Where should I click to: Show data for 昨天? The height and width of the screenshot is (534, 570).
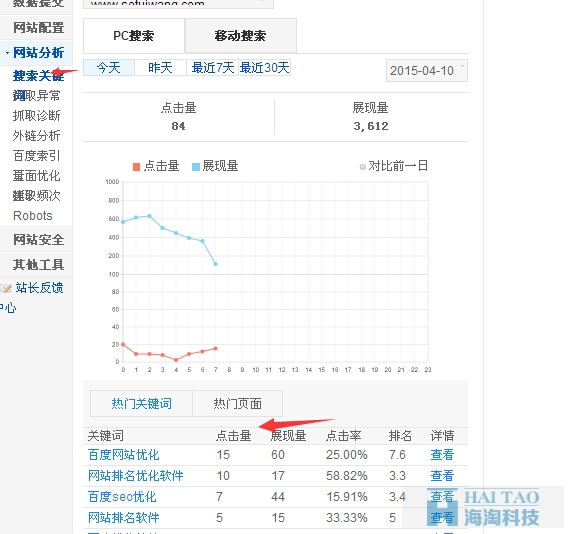tap(160, 68)
